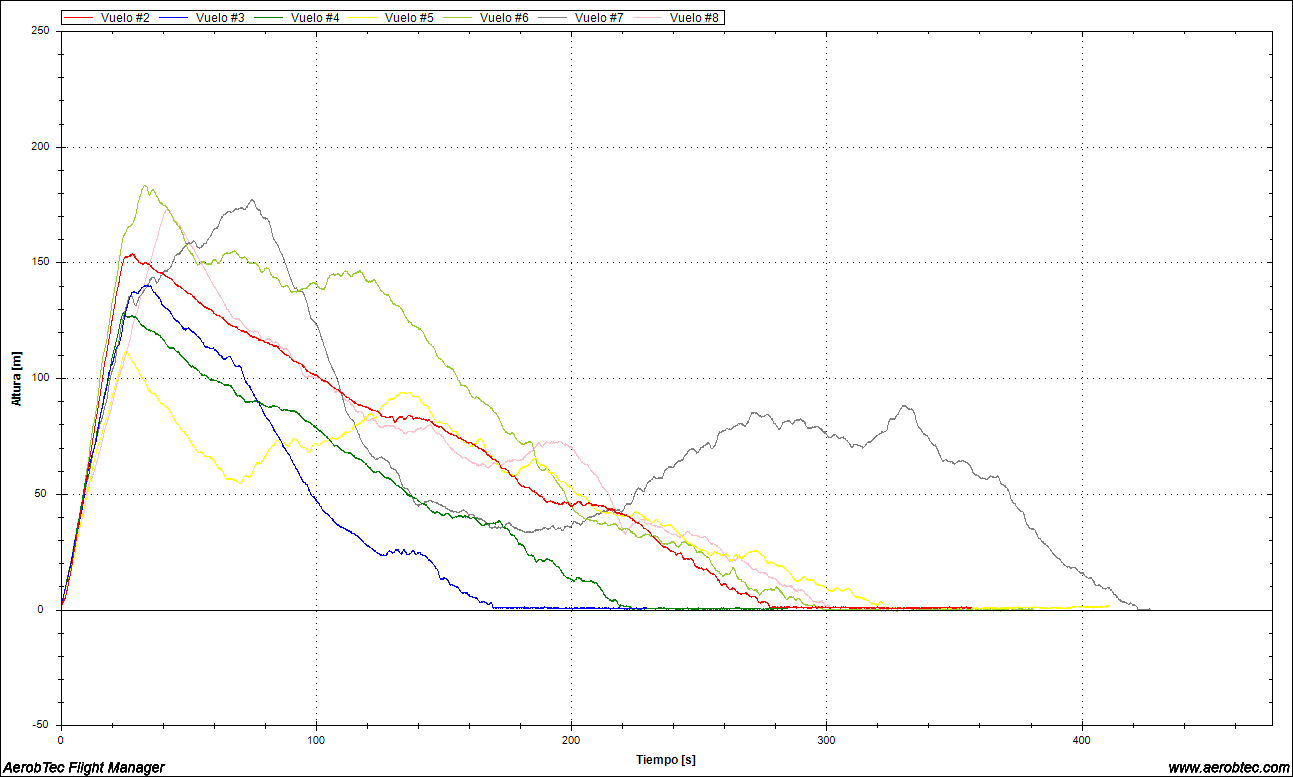Select the Vuelo #3 legend entry
The height and width of the screenshot is (777, 1293).
(220, 18)
